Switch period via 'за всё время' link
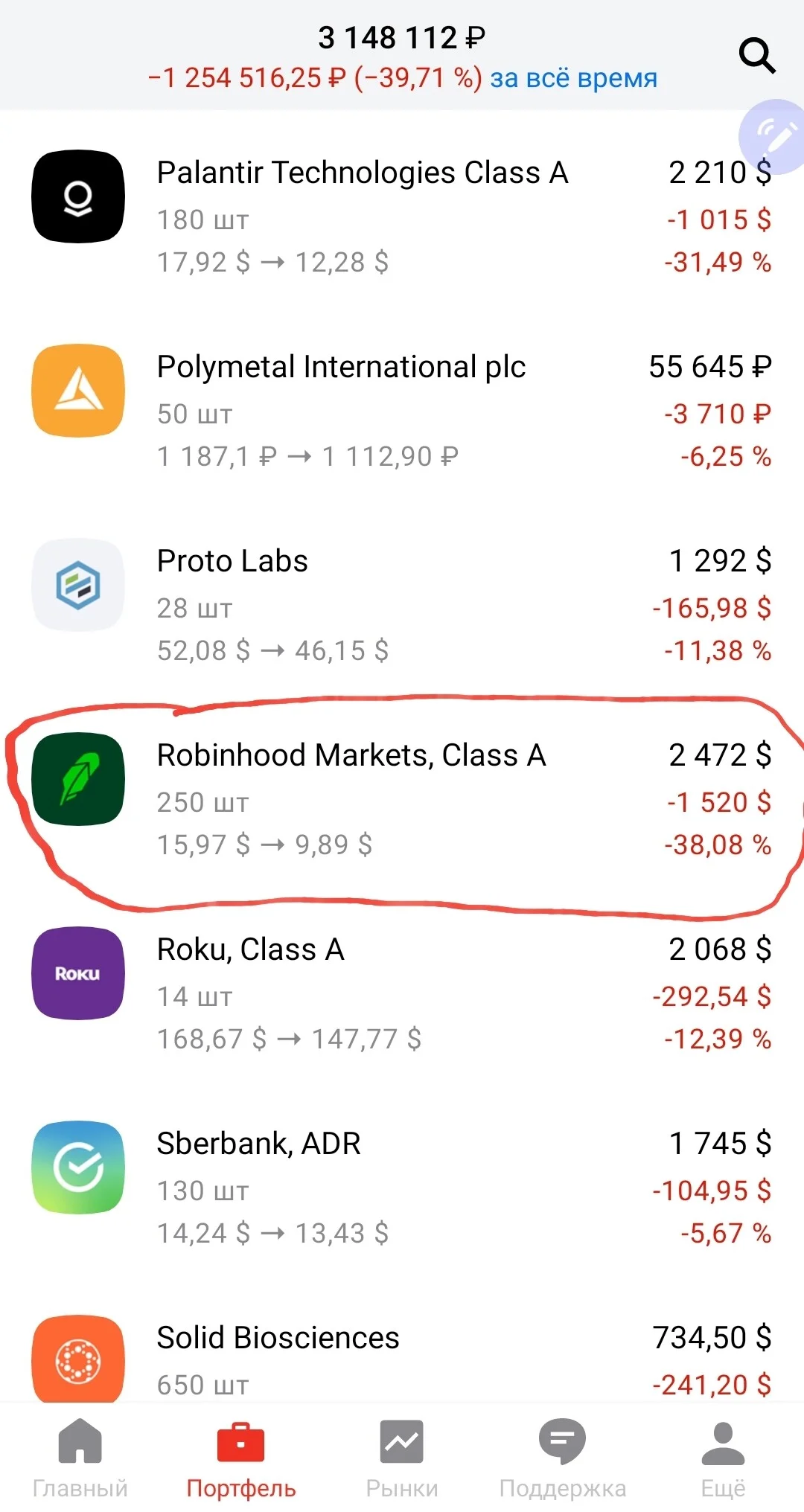Screen dimensions: 804x1512 (x=573, y=77)
